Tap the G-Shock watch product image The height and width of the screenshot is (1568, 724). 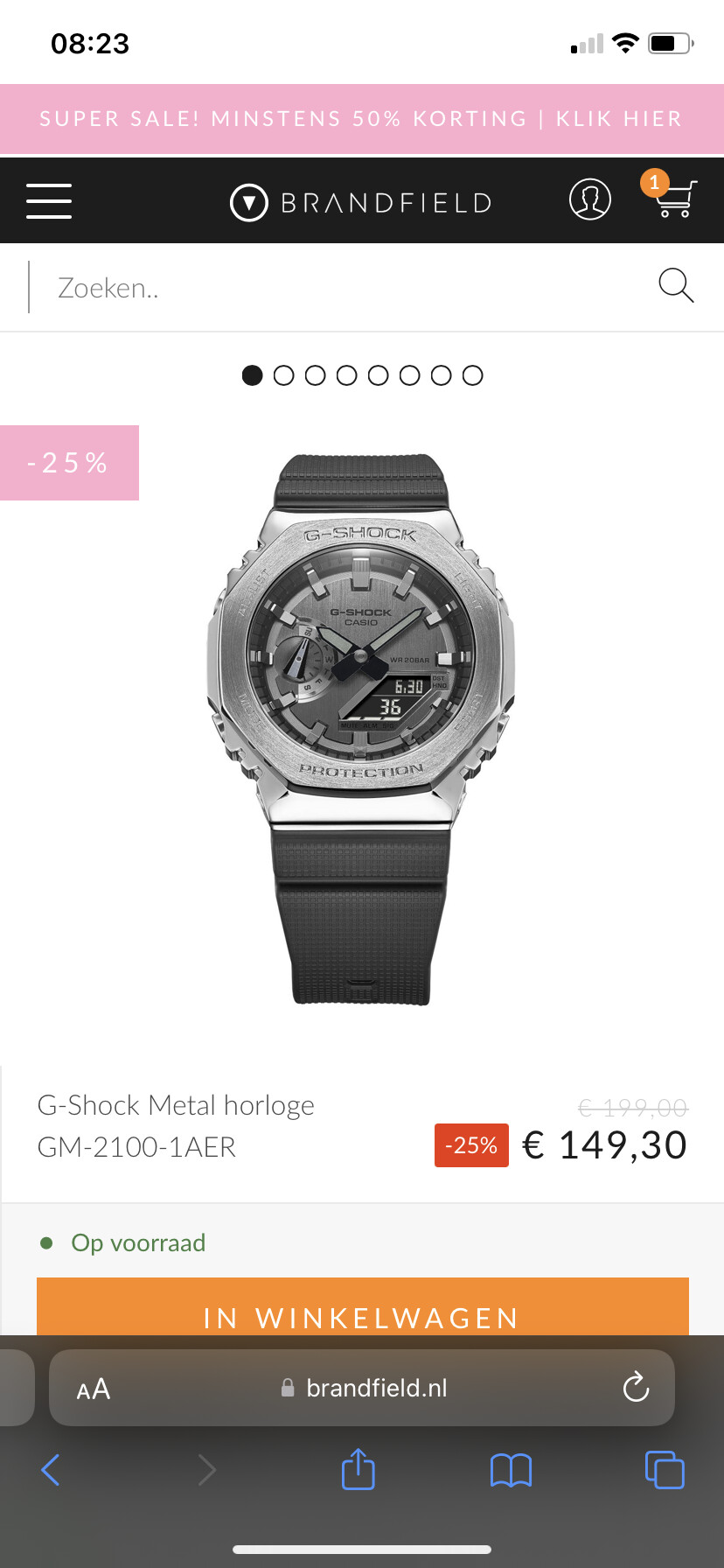pyautogui.click(x=362, y=728)
